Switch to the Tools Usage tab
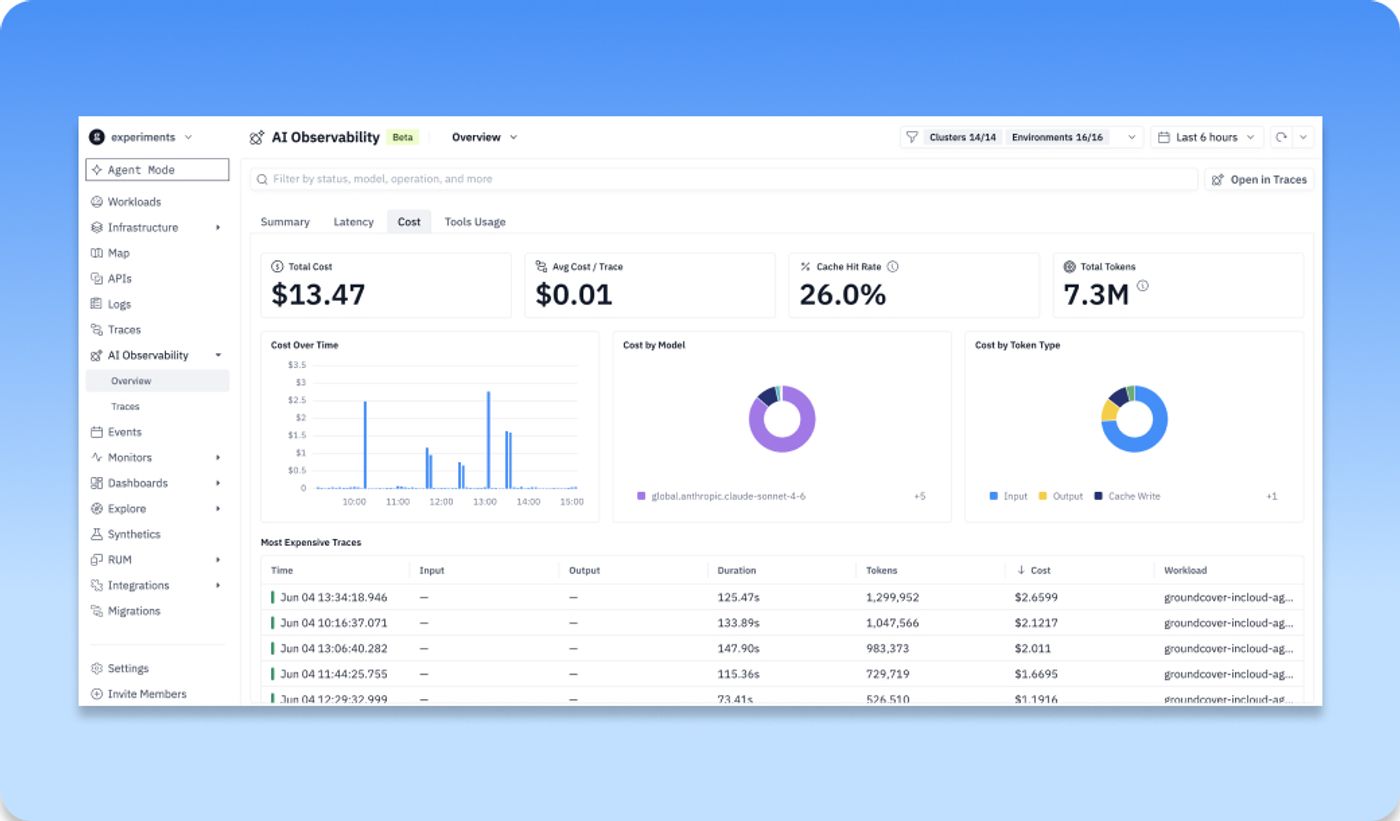 475,222
